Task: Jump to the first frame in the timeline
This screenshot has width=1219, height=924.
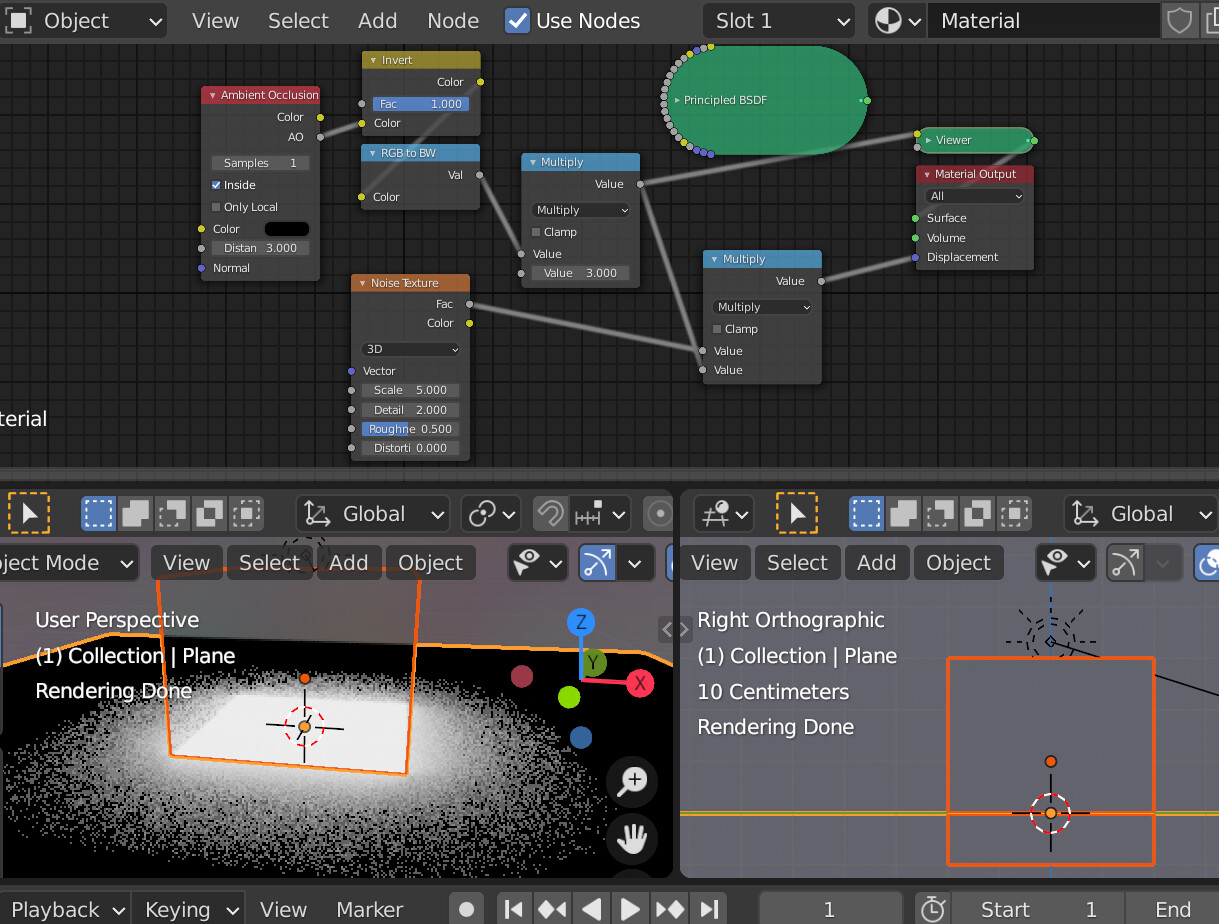Action: click(x=514, y=909)
